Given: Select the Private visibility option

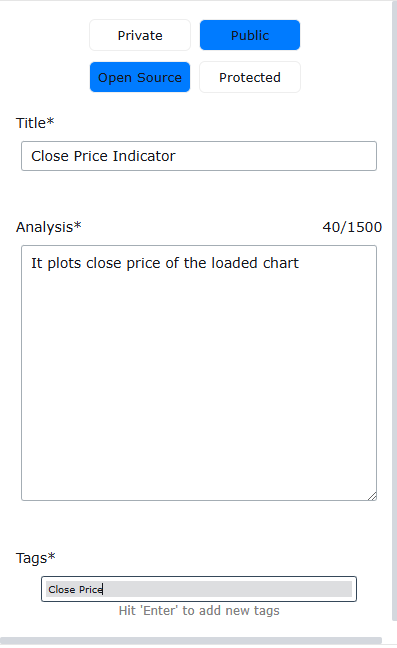Looking at the screenshot, I should tap(140, 35).
